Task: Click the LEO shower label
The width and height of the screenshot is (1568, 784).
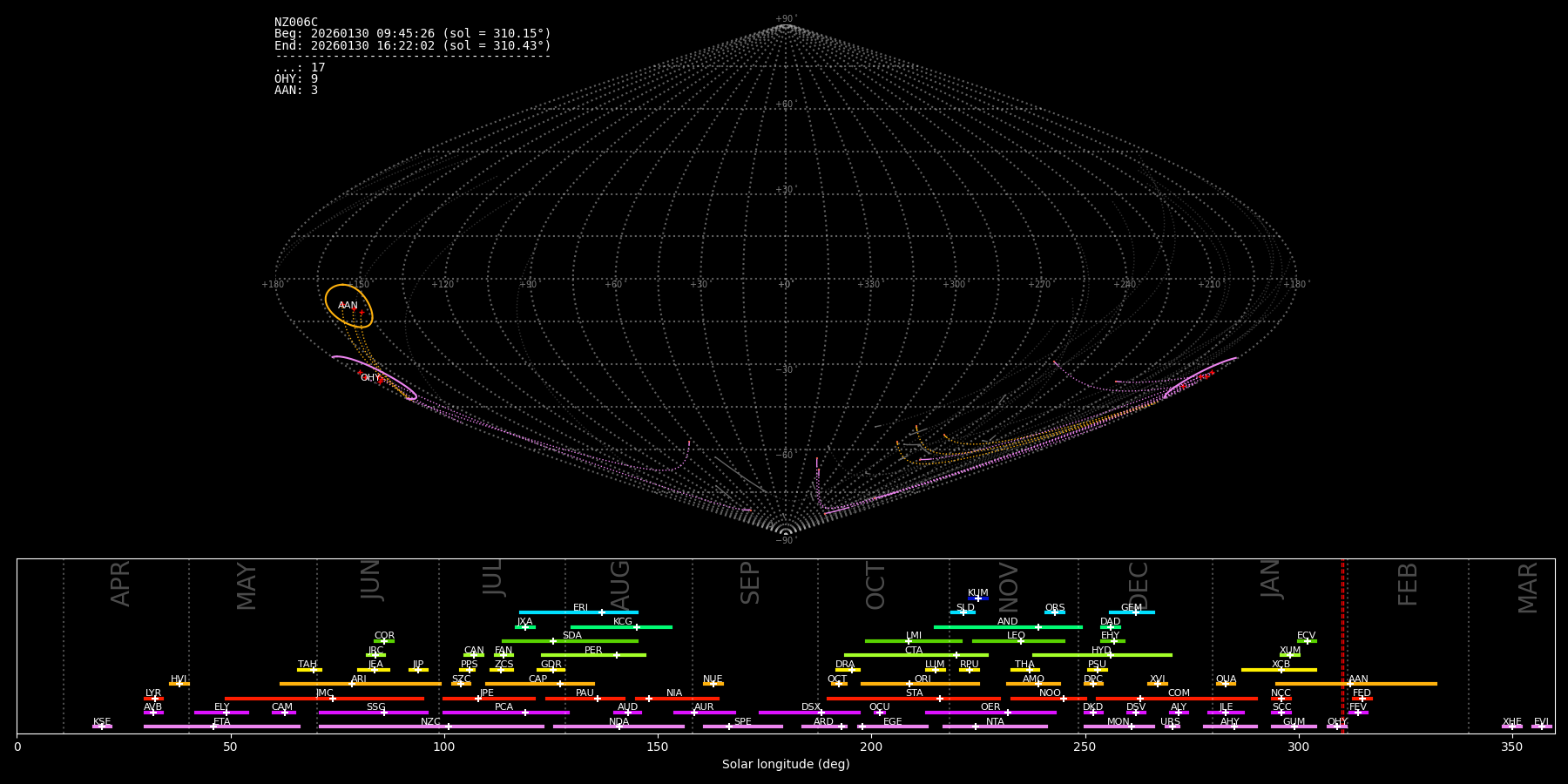Action: coord(1016,636)
